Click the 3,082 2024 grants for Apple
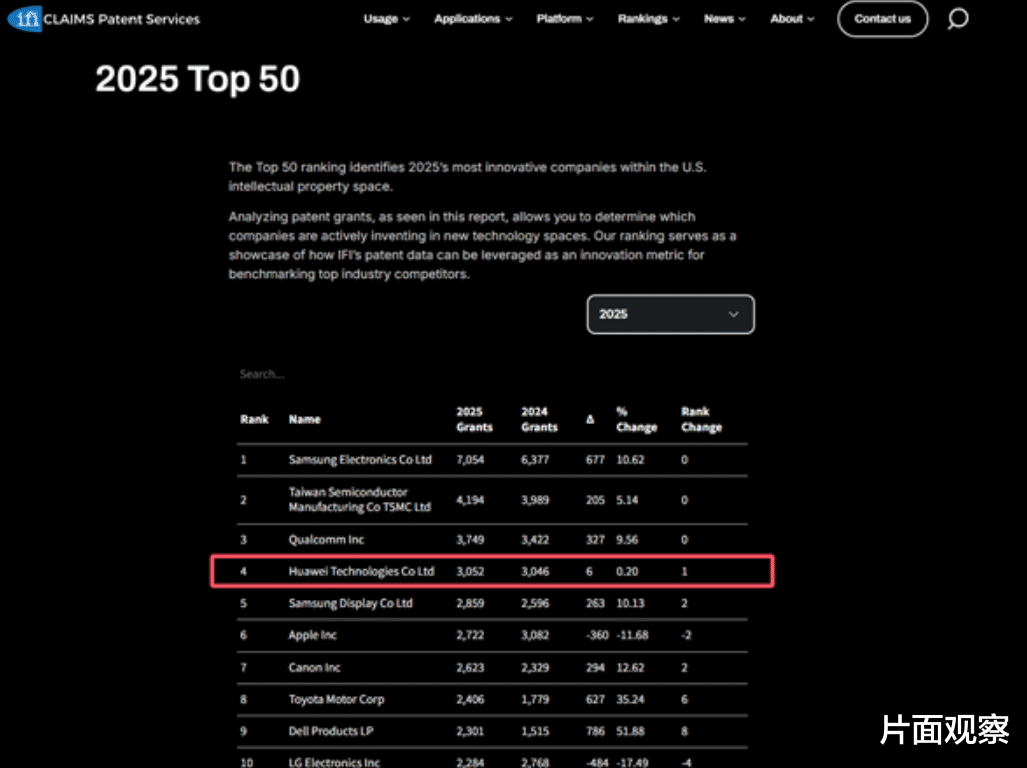This screenshot has width=1027, height=768. 534,635
